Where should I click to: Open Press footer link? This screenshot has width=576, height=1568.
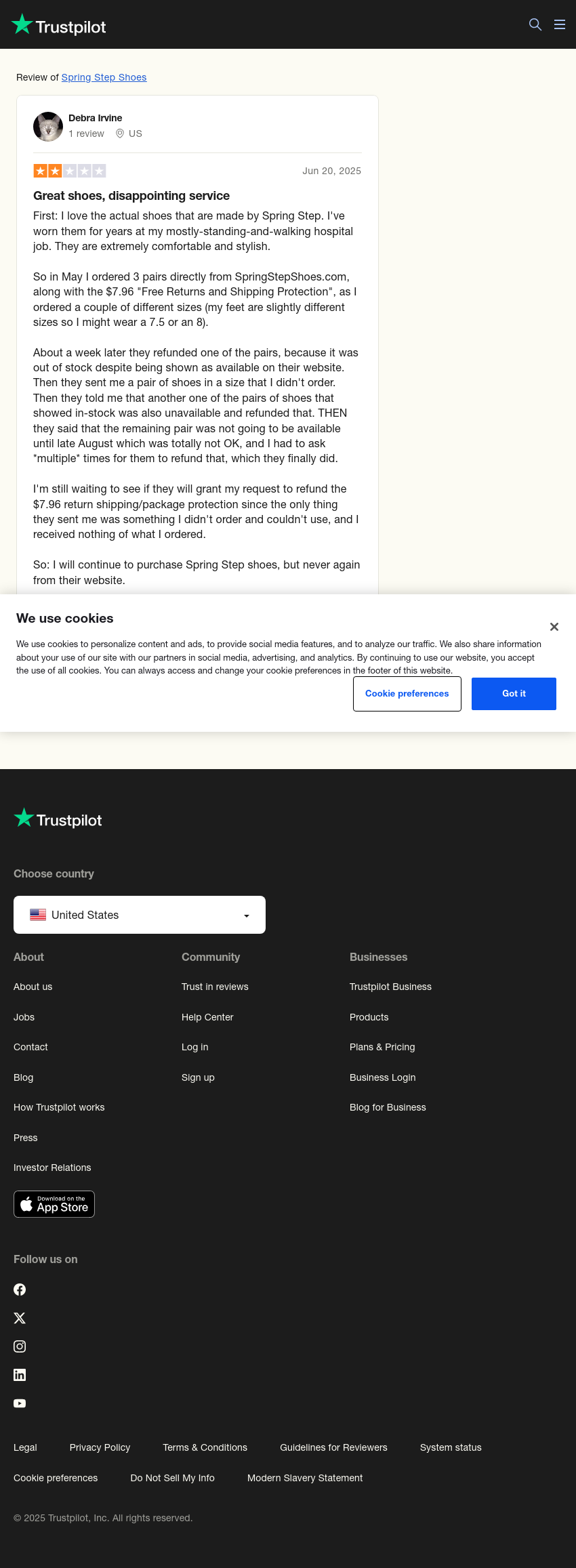[x=26, y=1138]
